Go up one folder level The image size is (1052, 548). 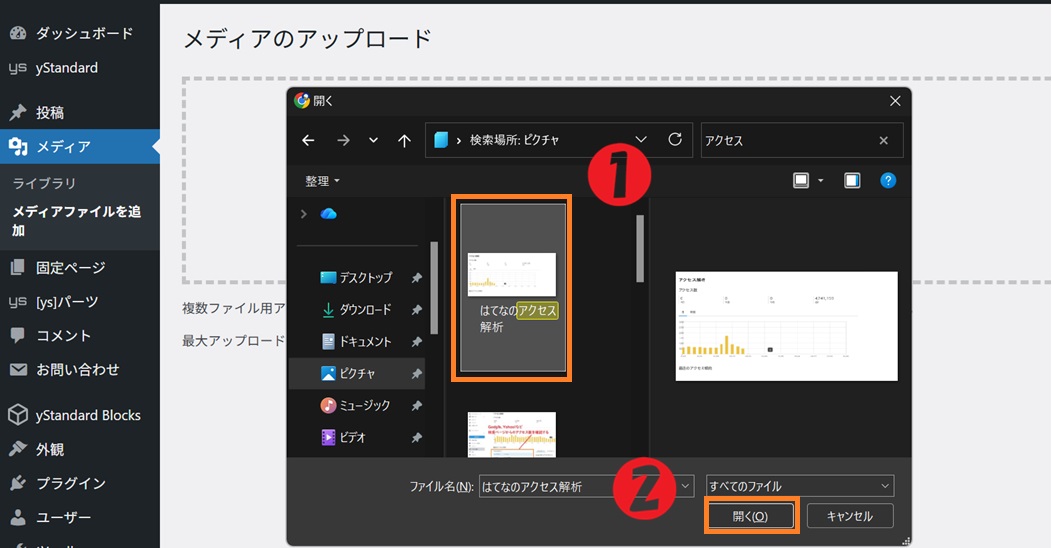[x=404, y=140]
